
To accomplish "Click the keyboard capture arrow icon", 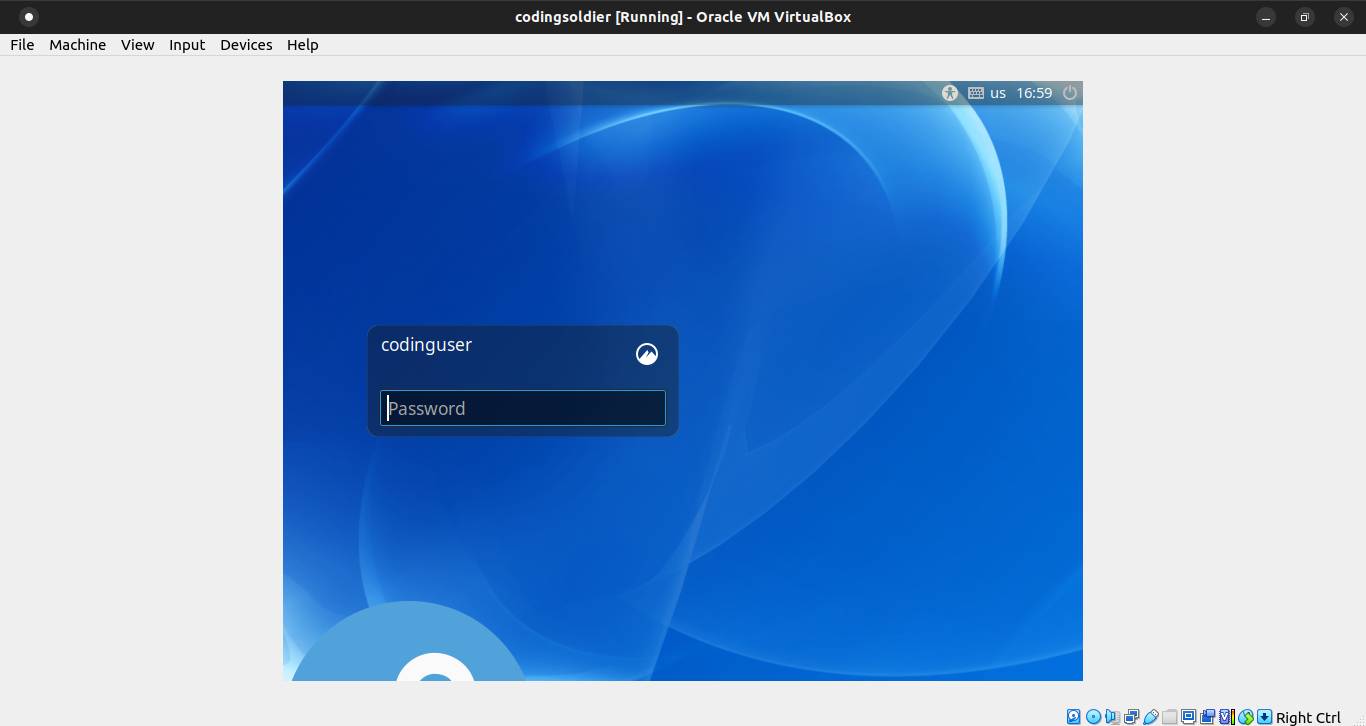I will (x=1264, y=717).
